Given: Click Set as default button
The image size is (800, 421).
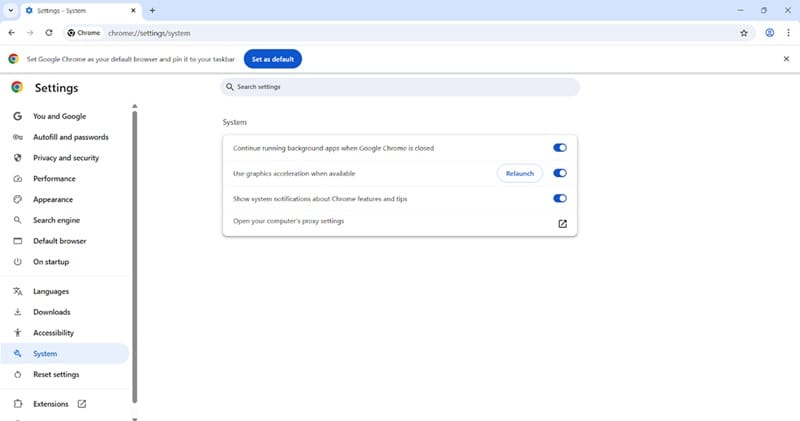Looking at the screenshot, I should (x=272, y=59).
